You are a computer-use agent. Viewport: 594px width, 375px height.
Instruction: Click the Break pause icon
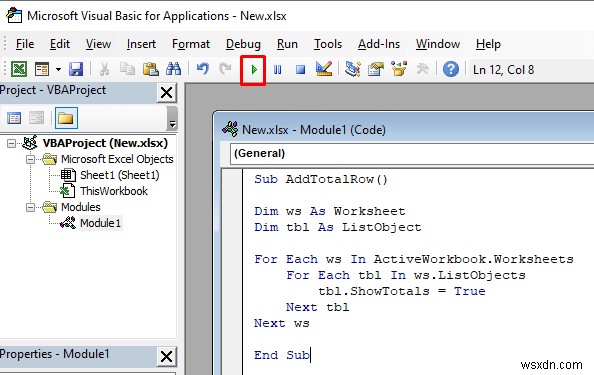pos(277,70)
